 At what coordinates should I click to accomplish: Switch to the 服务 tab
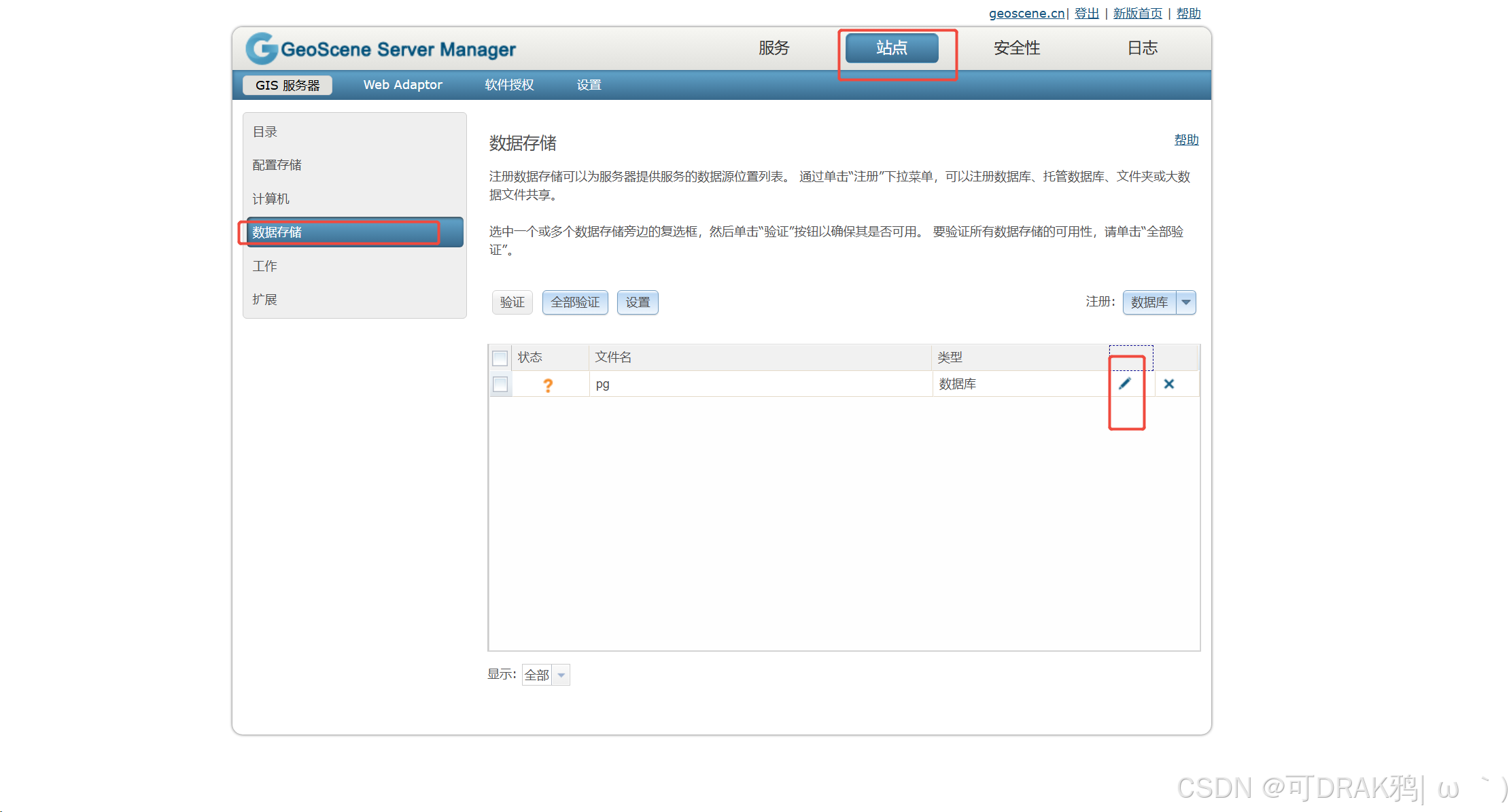pyautogui.click(x=774, y=48)
